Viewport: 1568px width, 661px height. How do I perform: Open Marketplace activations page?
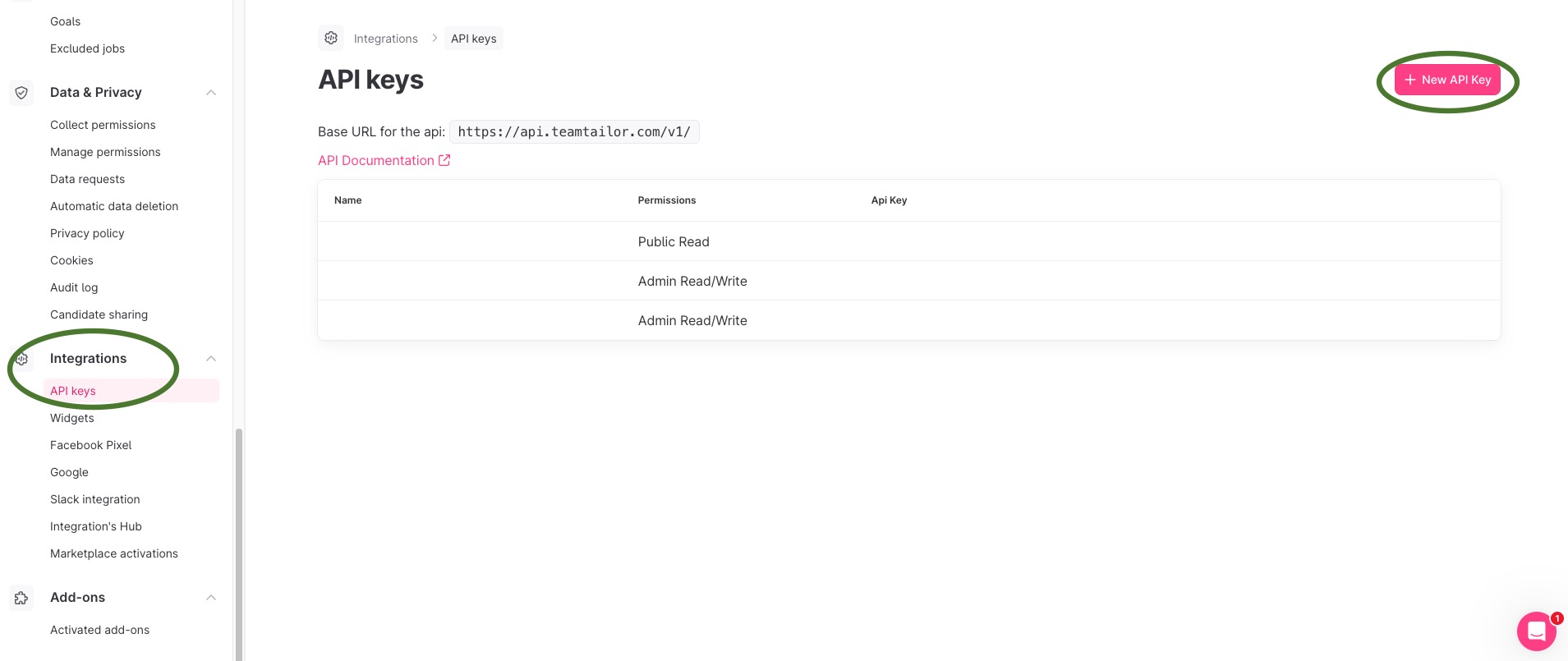coord(114,553)
